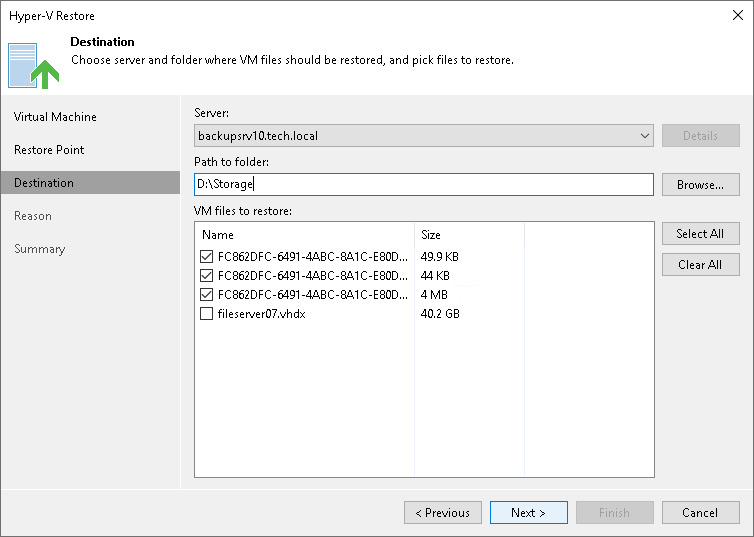This screenshot has width=754, height=537.
Task: Select the FC862DFC file name in 49.9 KB row
Action: coord(313,256)
